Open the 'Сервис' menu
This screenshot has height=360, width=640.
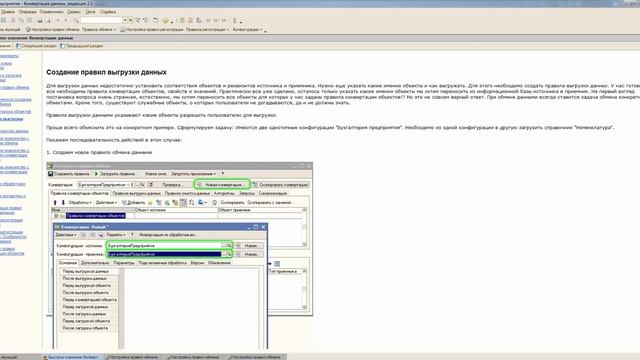(74, 12)
